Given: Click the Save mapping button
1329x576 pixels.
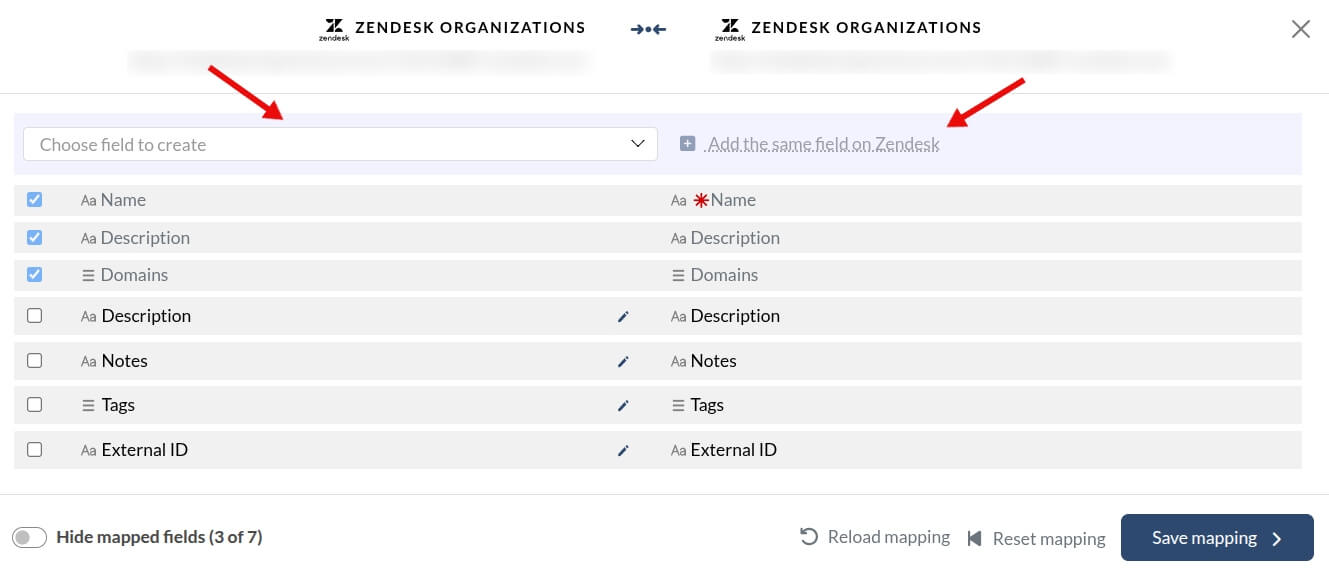Looking at the screenshot, I should point(1217,538).
